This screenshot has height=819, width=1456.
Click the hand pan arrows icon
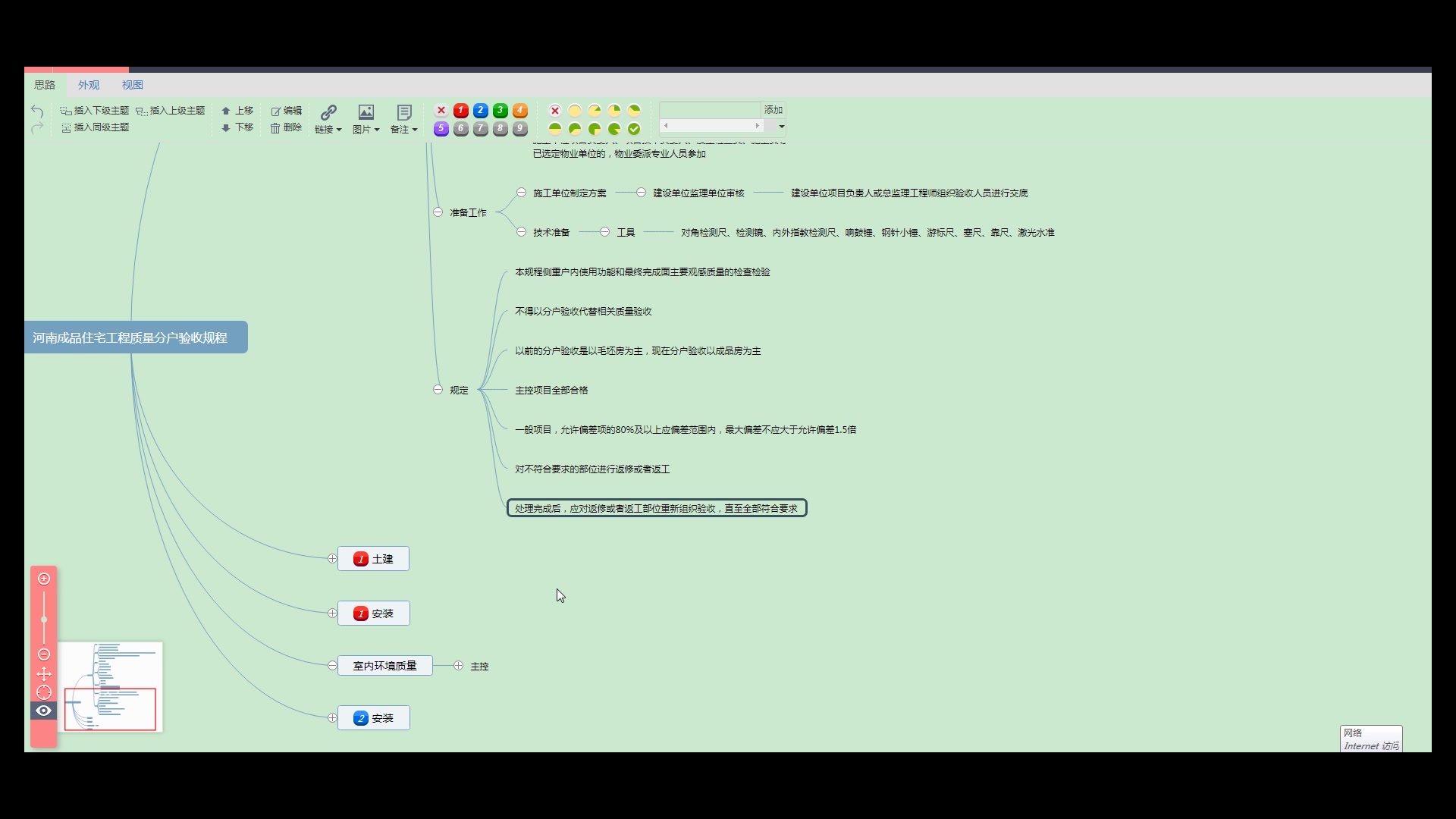[x=44, y=674]
